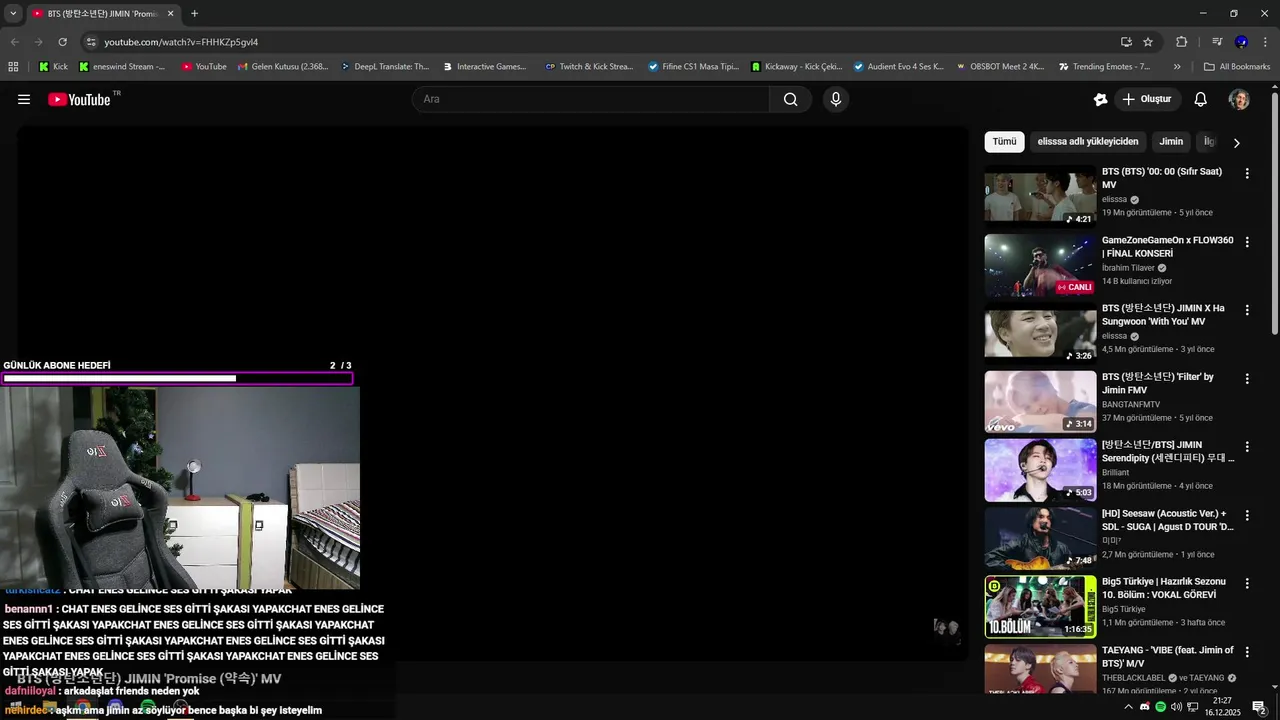
Task: Open the Big5 Türkiye 10.Bölüm thumbnail
Action: (1040, 606)
